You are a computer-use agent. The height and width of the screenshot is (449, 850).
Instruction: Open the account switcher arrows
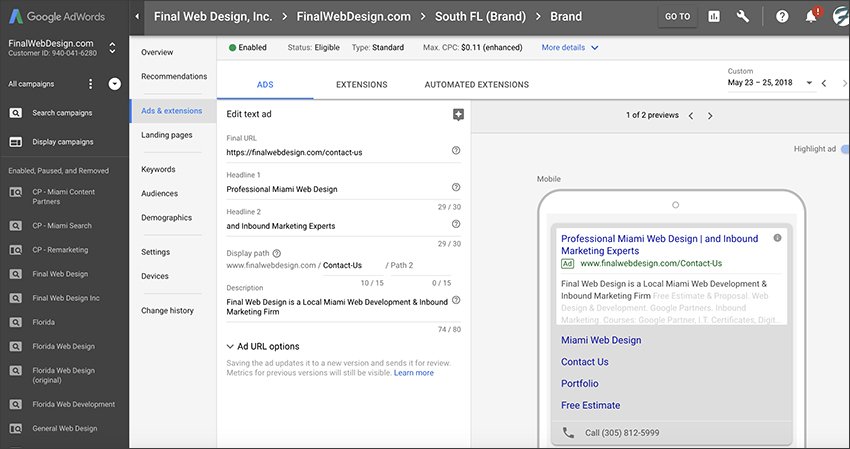(112, 48)
